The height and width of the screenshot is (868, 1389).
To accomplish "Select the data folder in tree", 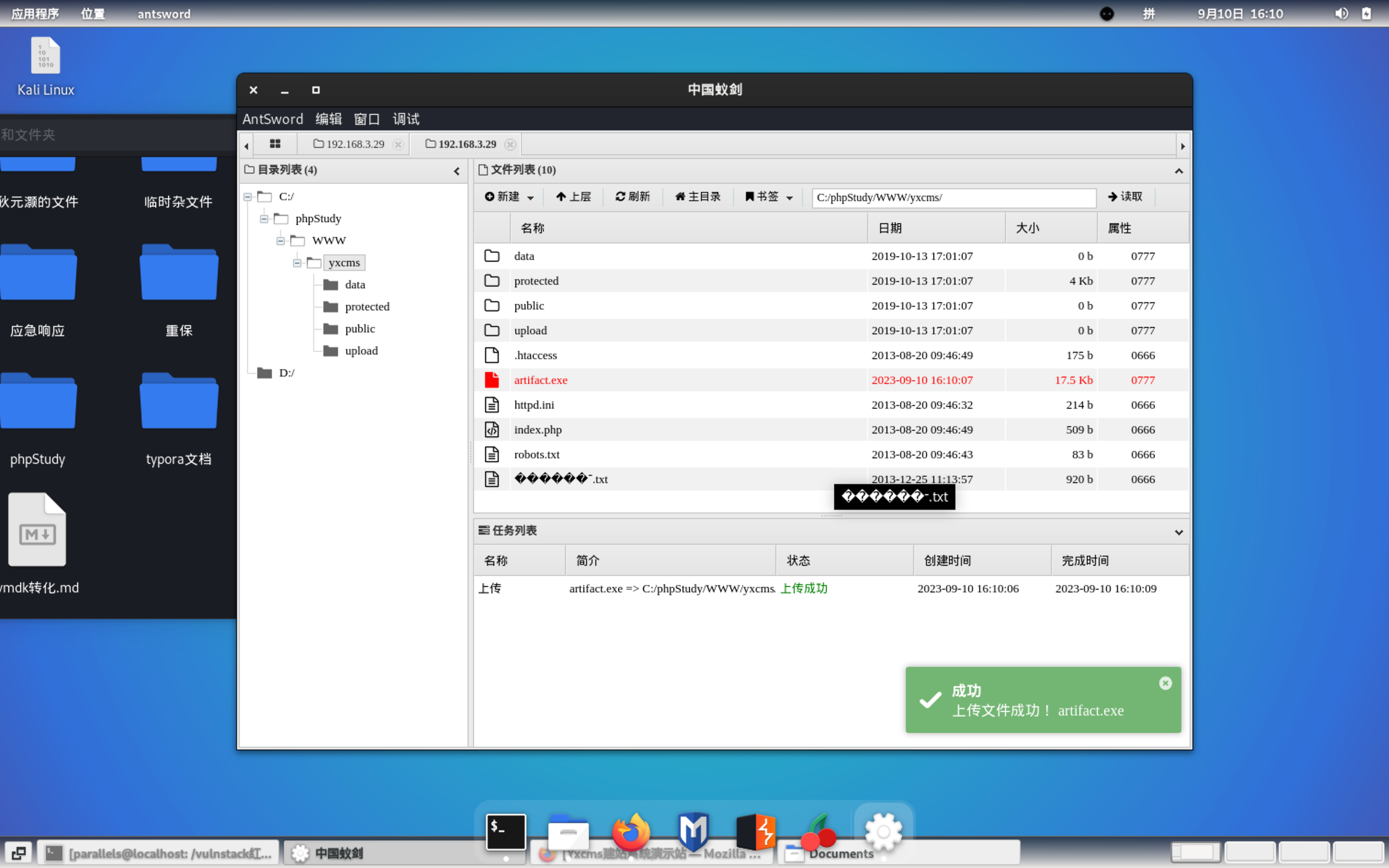I will point(355,285).
